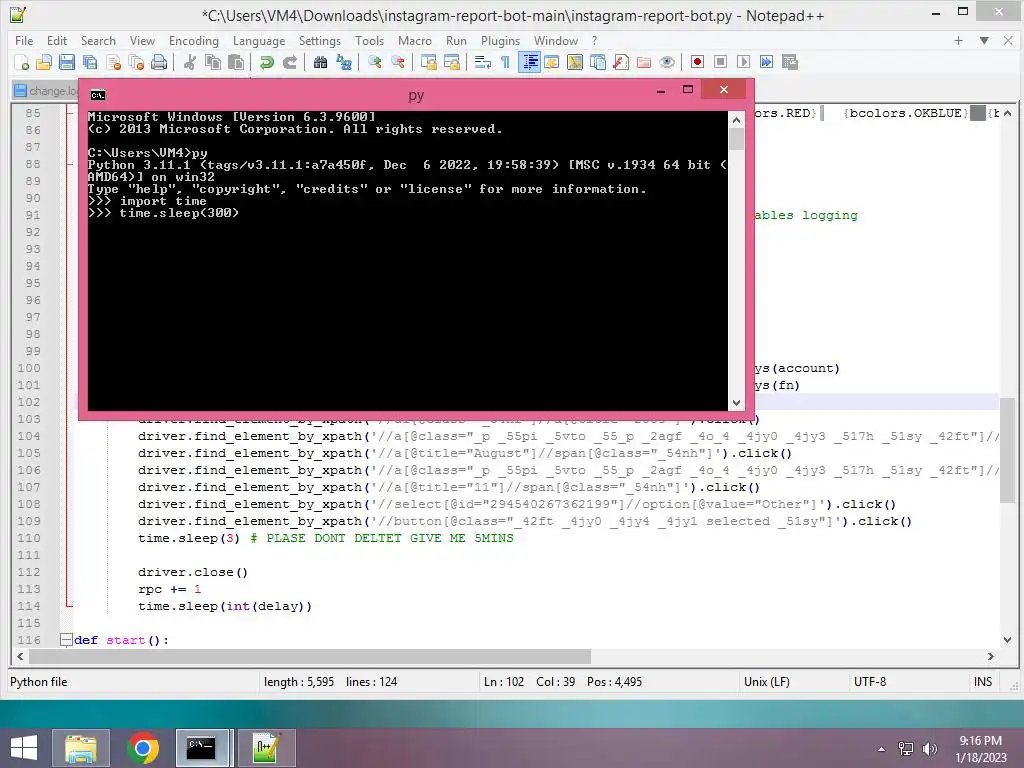Image resolution: width=1024 pixels, height=768 pixels.
Task: Open the Document List panel icon
Action: pyautogui.click(x=598, y=62)
